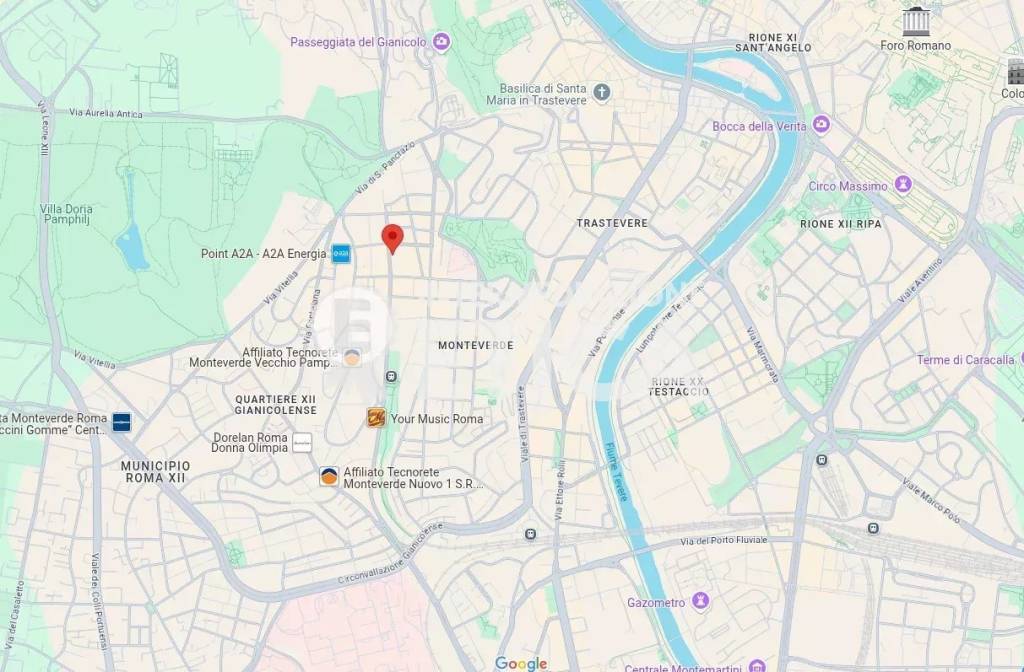Click the Affiliato Tecnorete Monteverde Vecchio icon
The width and height of the screenshot is (1024, 672).
(x=352, y=357)
